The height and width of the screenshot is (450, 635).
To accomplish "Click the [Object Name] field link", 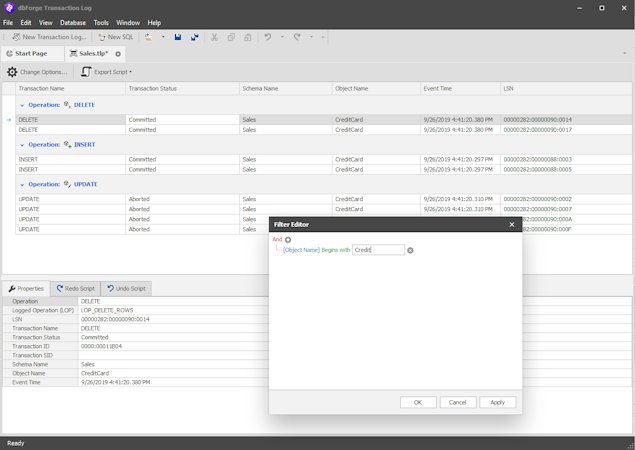I will click(301, 250).
